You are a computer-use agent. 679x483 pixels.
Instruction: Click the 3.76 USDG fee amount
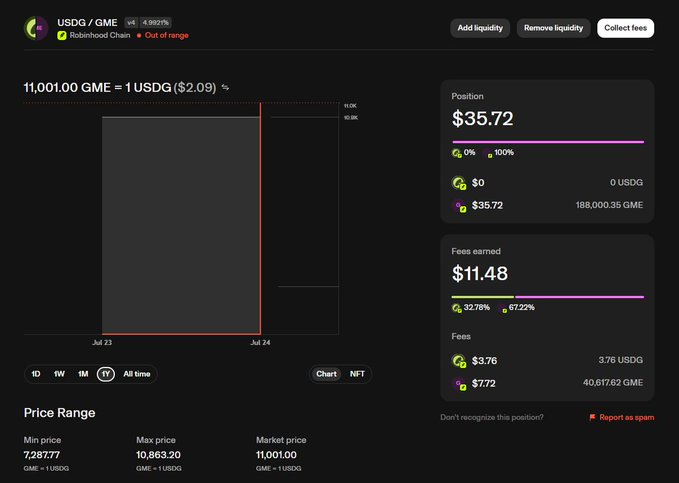click(x=621, y=360)
